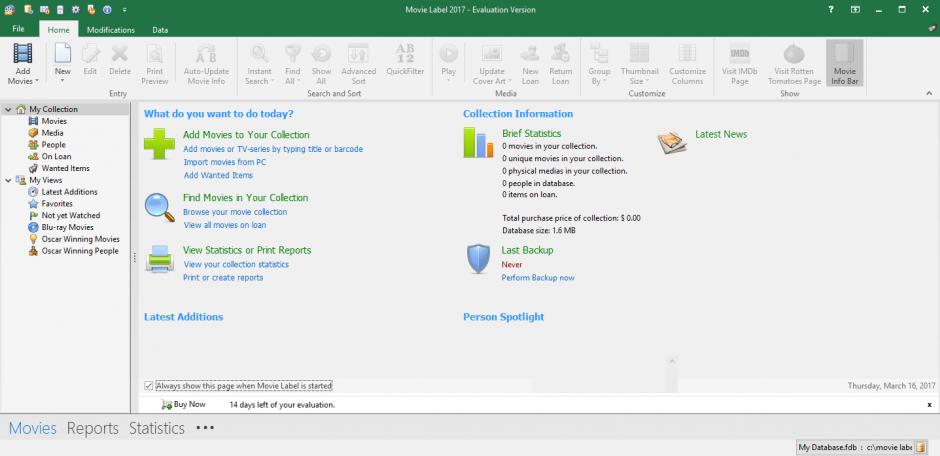Select Wanted Items in the tree
940x456 pixels.
[x=65, y=168]
